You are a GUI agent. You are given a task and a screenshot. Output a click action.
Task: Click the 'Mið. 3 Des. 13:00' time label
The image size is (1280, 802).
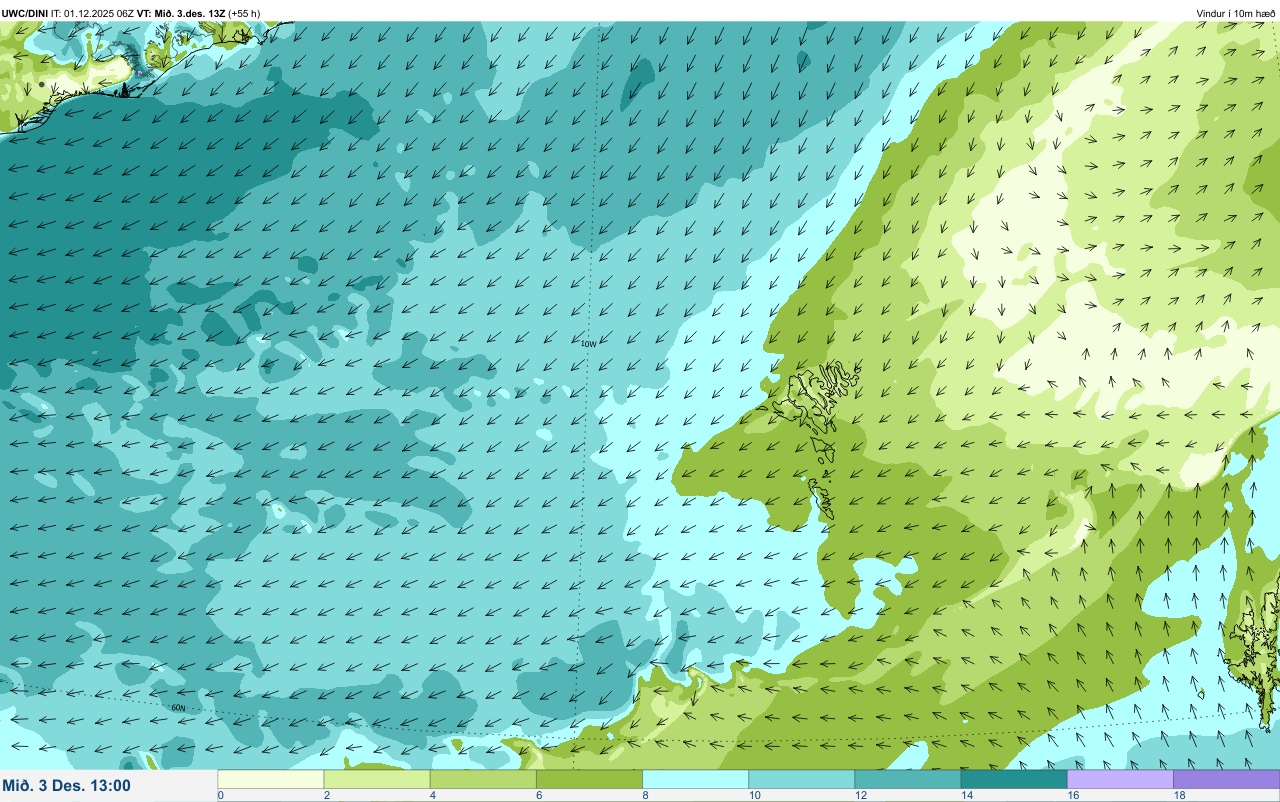coord(66,785)
